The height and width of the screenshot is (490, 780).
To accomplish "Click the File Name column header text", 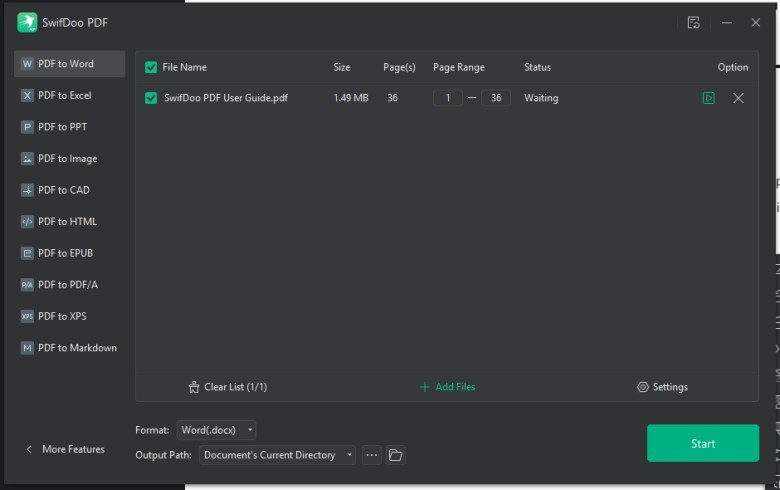I will (185, 67).
